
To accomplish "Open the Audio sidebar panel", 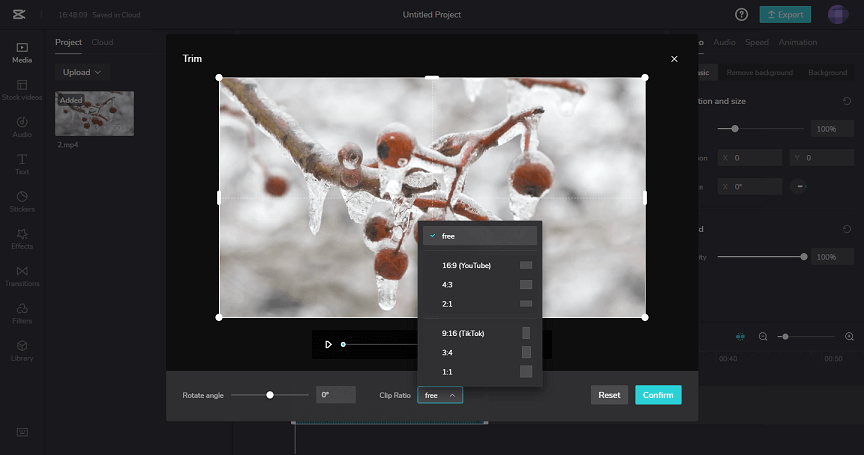I will click(x=22, y=127).
